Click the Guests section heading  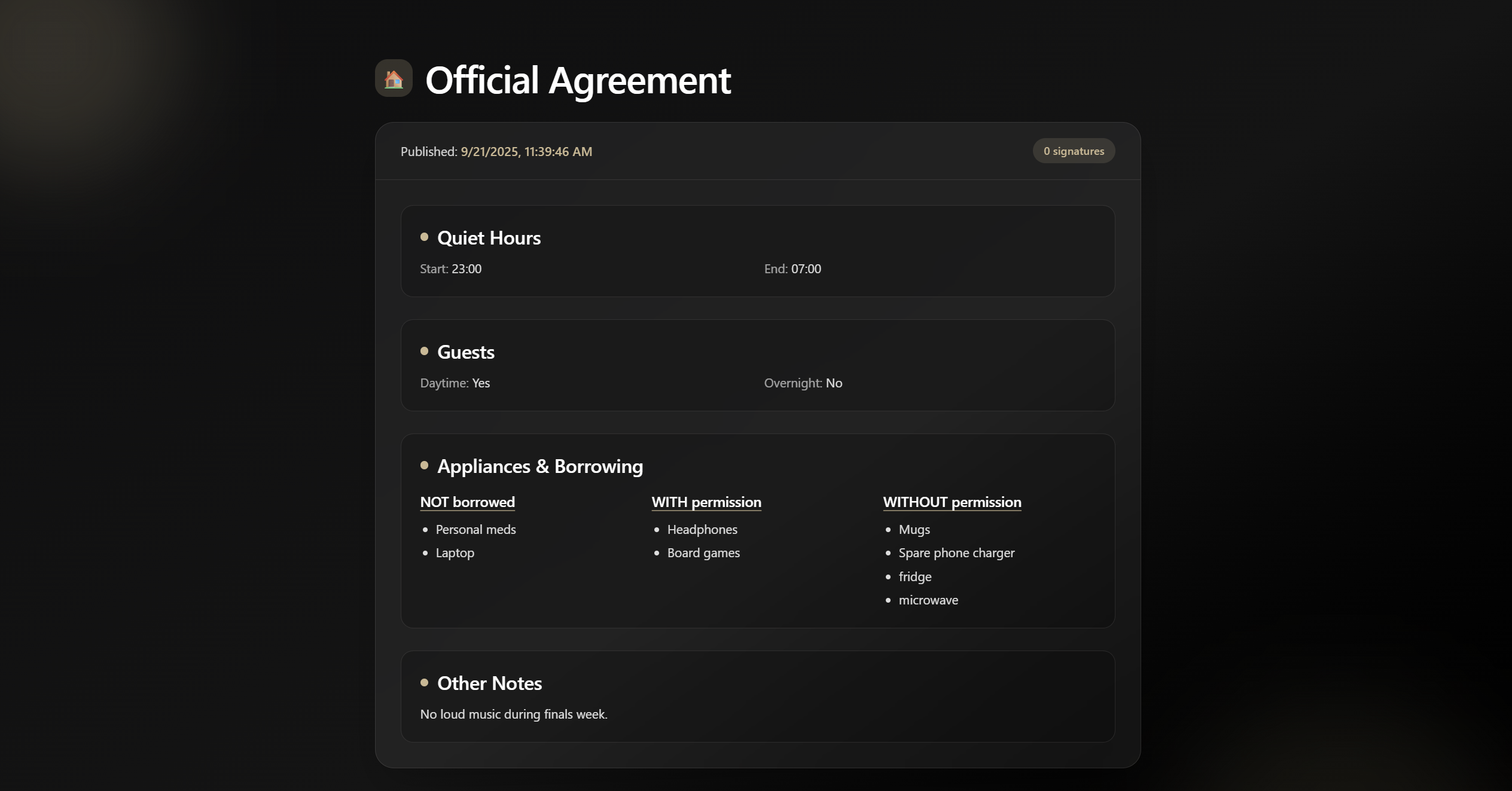pos(465,352)
